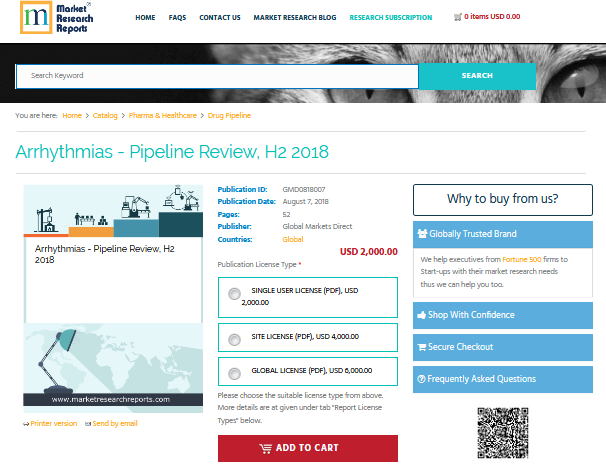Go to Catalog breadcrumb link
This screenshot has height=472, width=606.
click(x=105, y=116)
